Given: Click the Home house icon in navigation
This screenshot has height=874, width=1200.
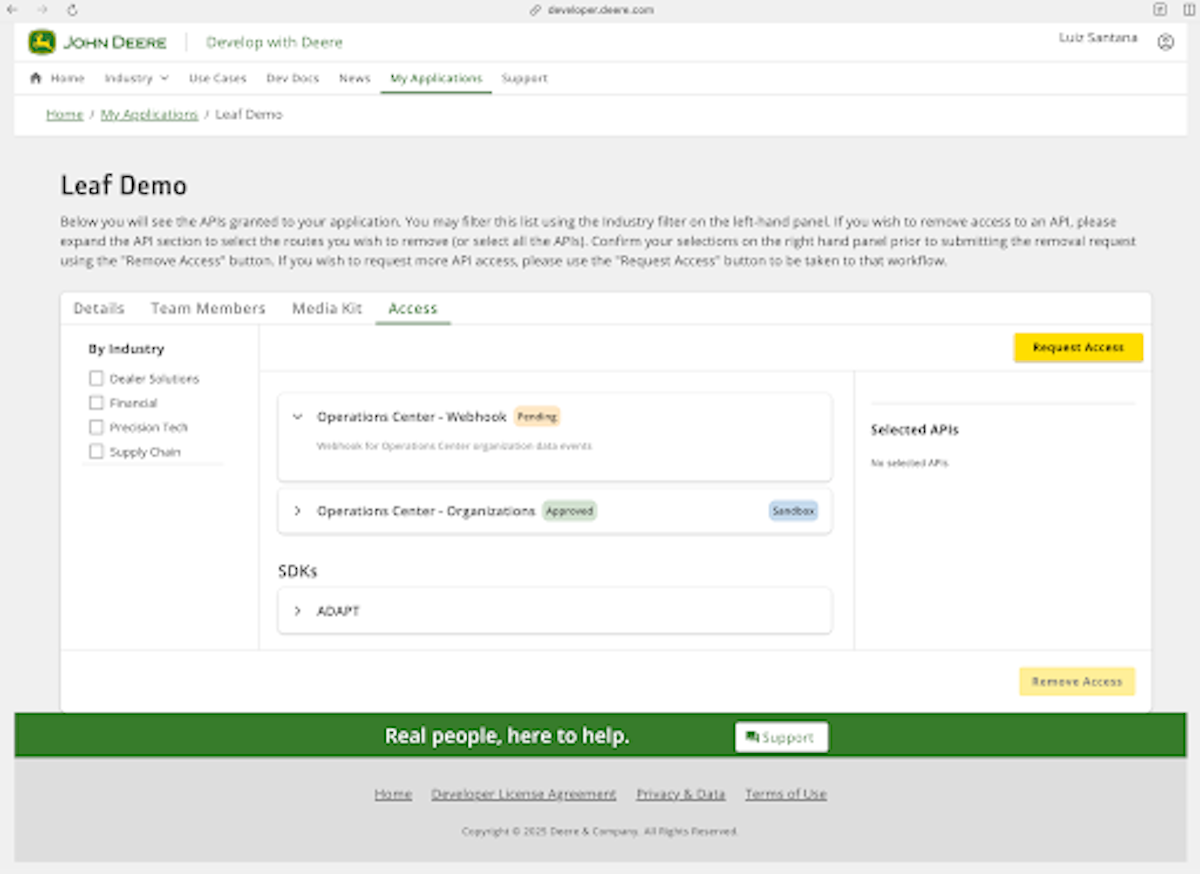Looking at the screenshot, I should (36, 78).
